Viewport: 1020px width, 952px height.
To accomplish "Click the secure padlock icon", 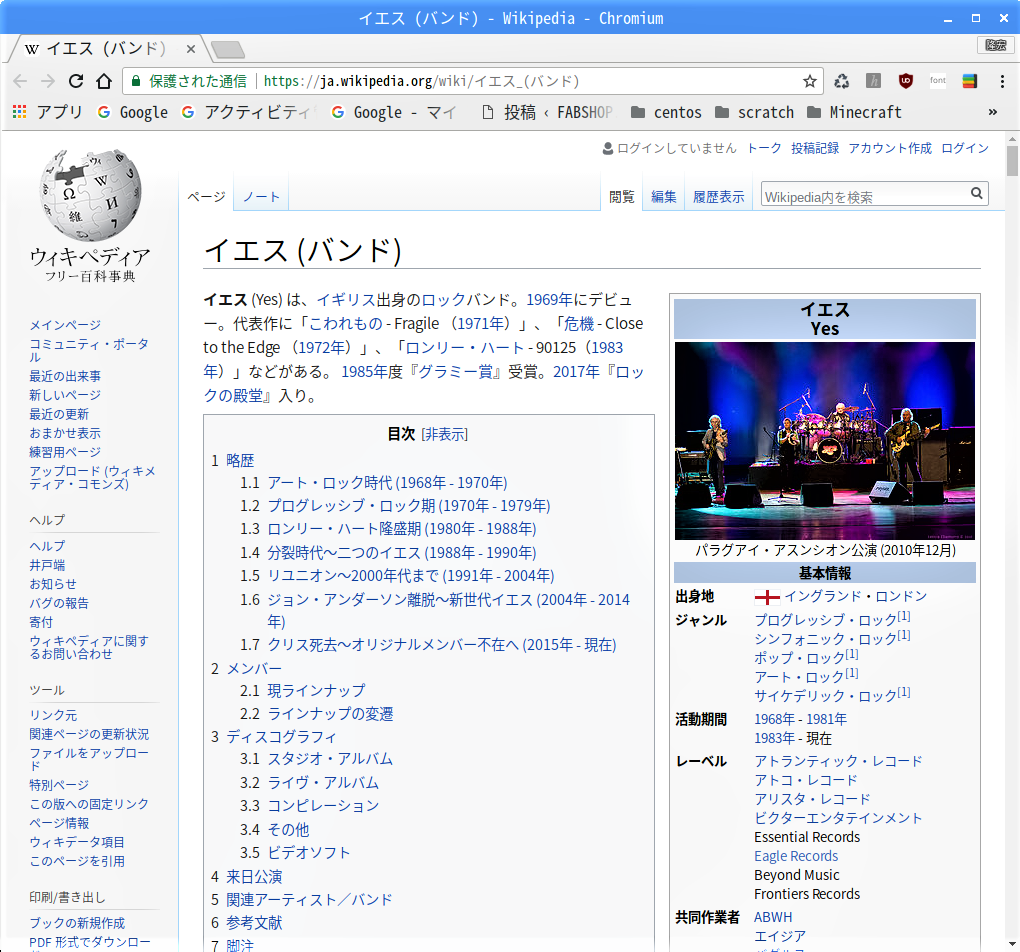I will click(x=136, y=81).
